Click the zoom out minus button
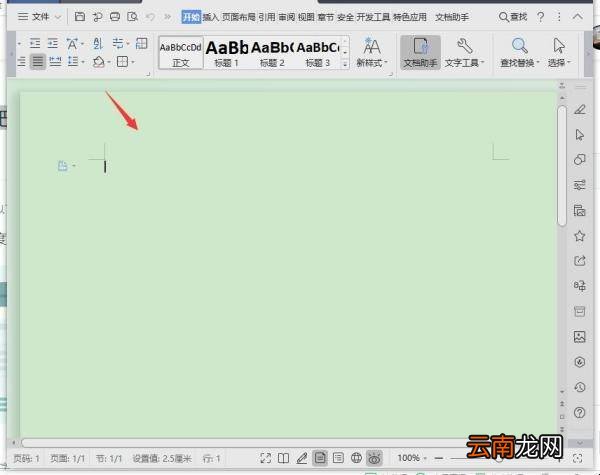 439,458
